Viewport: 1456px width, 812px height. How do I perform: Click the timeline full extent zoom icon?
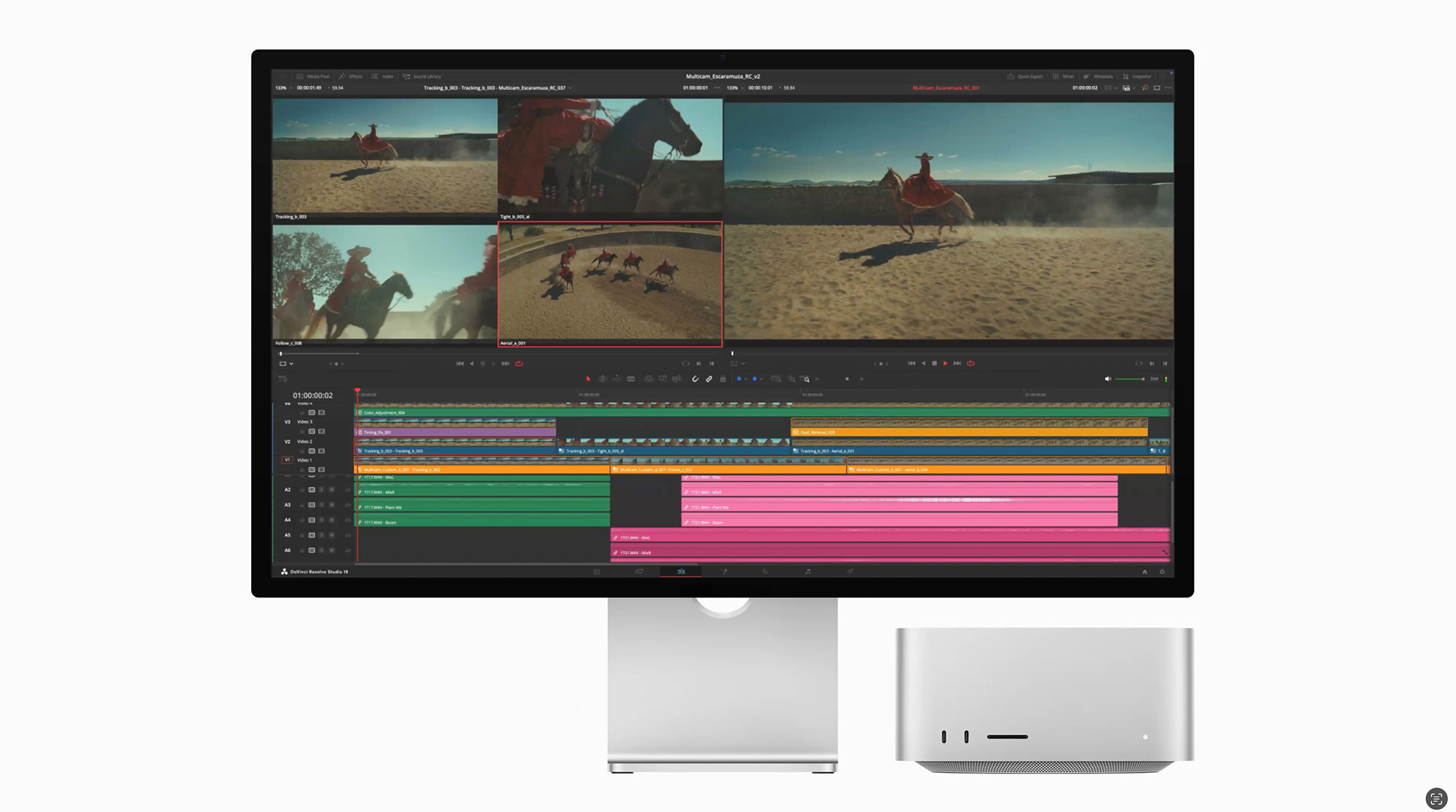pos(776,379)
